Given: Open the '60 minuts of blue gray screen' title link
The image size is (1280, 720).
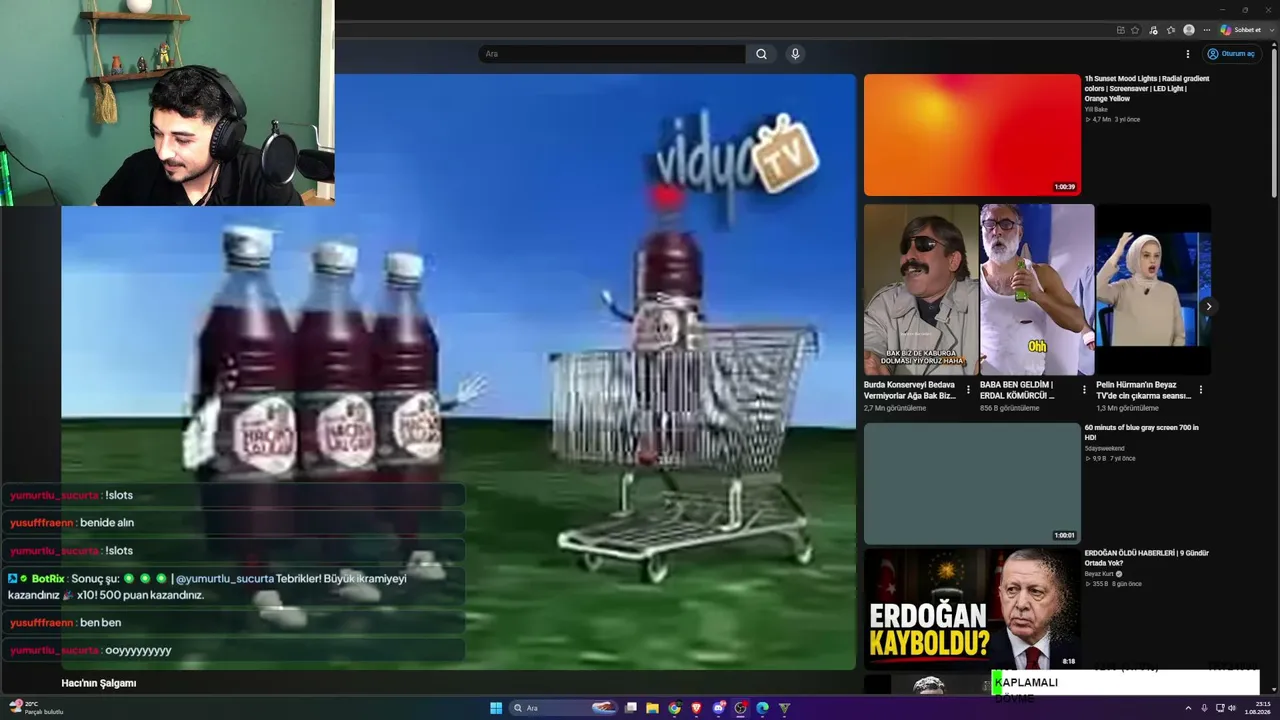Looking at the screenshot, I should click(x=1142, y=433).
